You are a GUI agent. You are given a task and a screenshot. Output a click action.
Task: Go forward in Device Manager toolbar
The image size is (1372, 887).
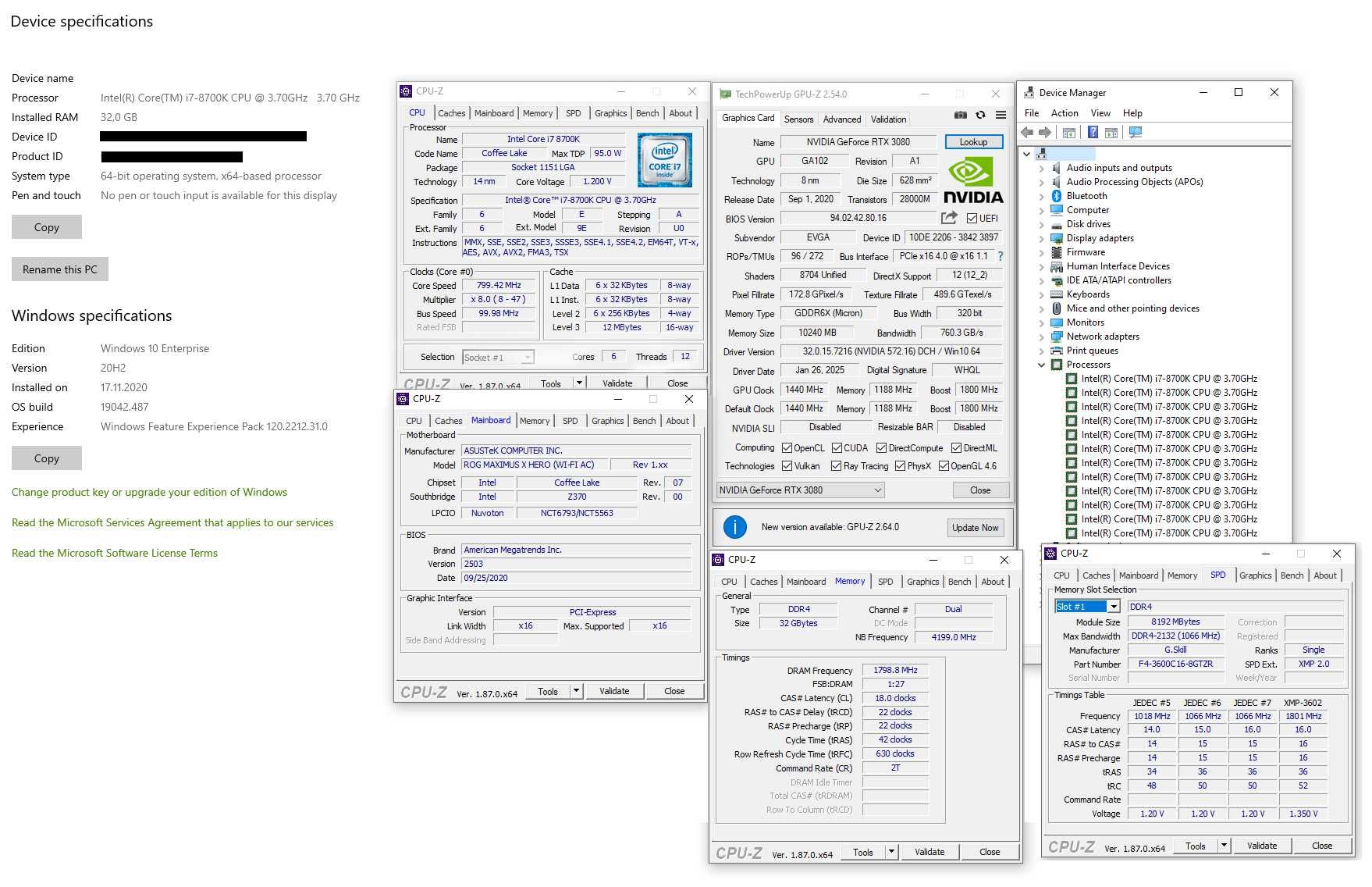[x=1045, y=133]
